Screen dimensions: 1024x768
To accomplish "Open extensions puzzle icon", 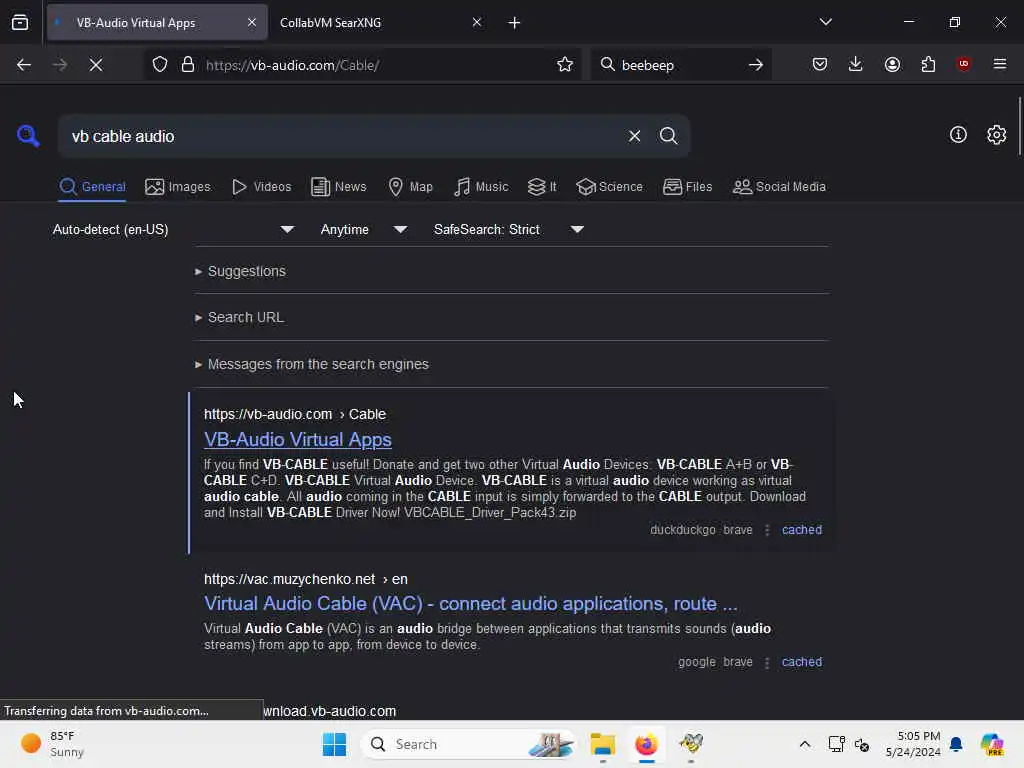I will click(x=928, y=64).
